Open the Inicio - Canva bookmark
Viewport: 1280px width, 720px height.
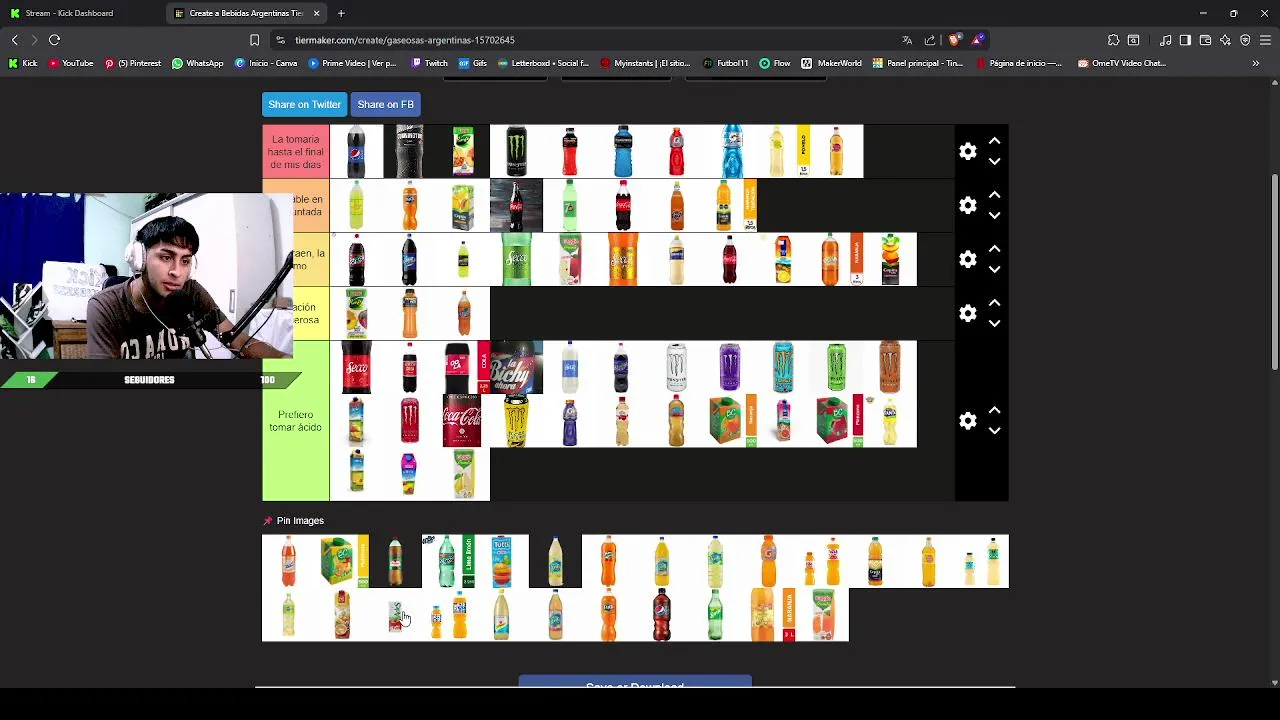click(266, 63)
